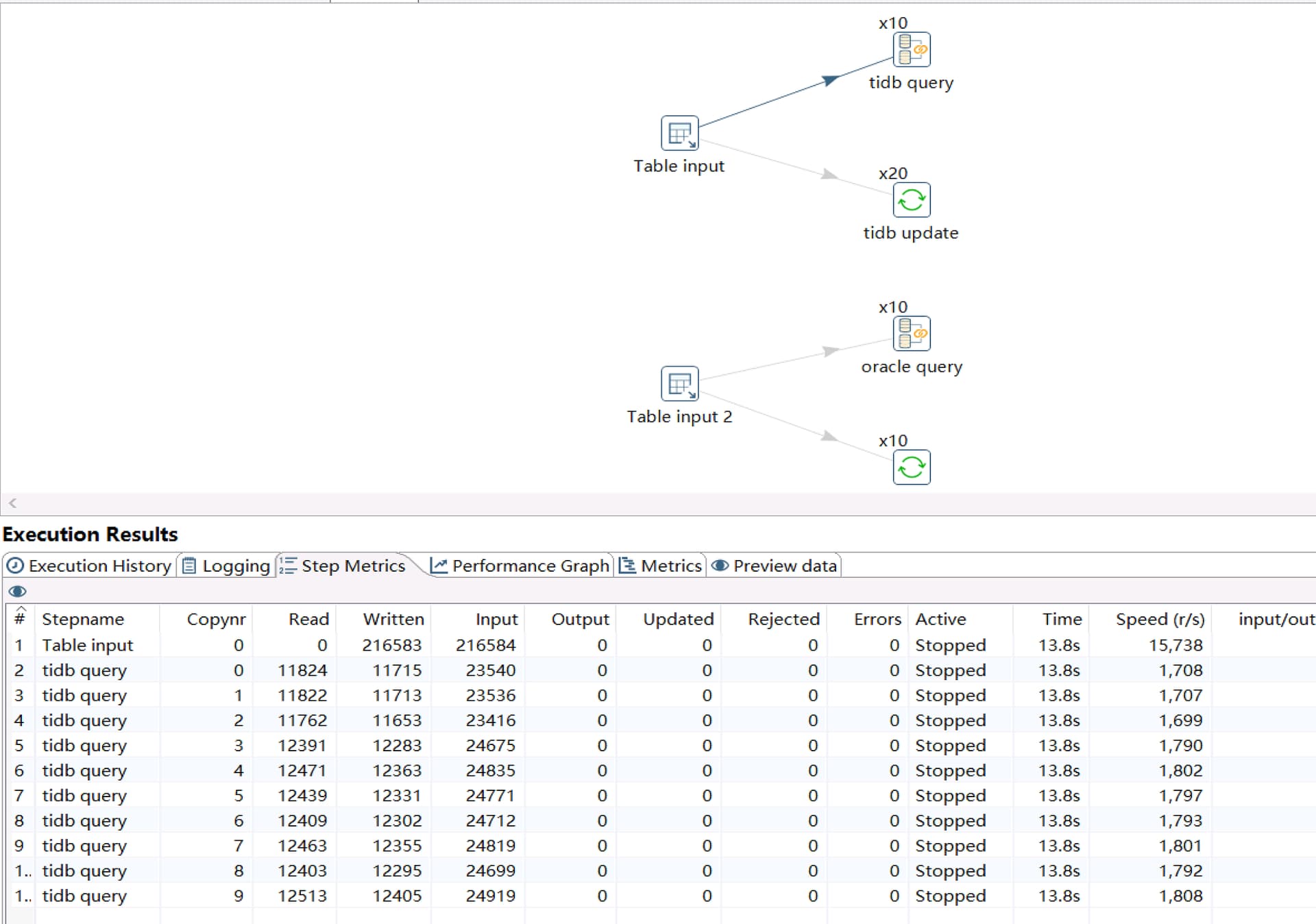Screen dimensions: 1316x924
Task: Click the Table input step icon
Action: click(x=679, y=133)
